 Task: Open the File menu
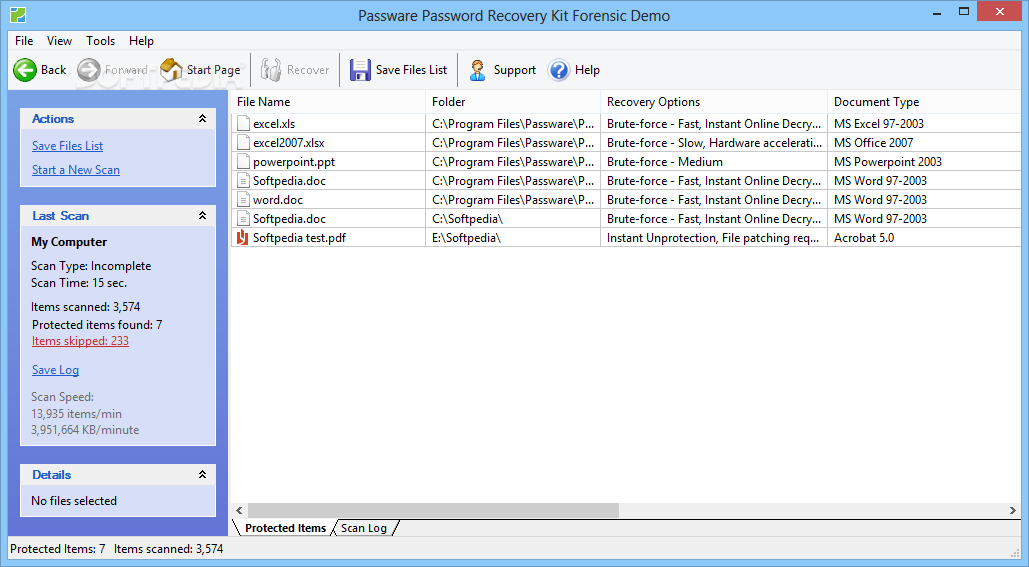[x=24, y=41]
